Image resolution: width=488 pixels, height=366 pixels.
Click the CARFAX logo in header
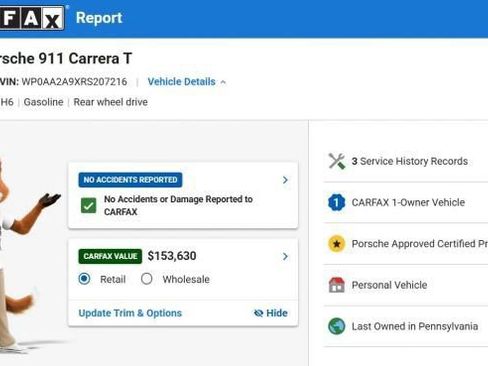tap(32, 18)
